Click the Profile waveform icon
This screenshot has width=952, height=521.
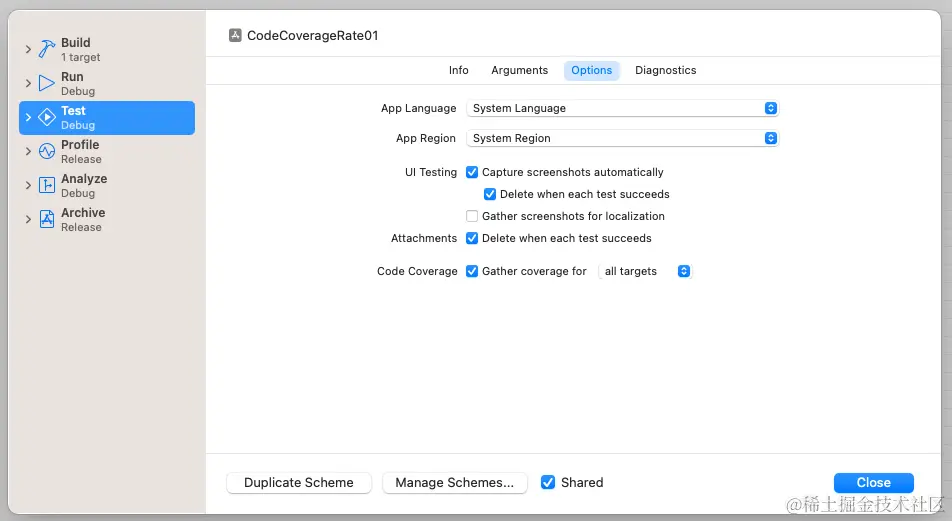47,151
